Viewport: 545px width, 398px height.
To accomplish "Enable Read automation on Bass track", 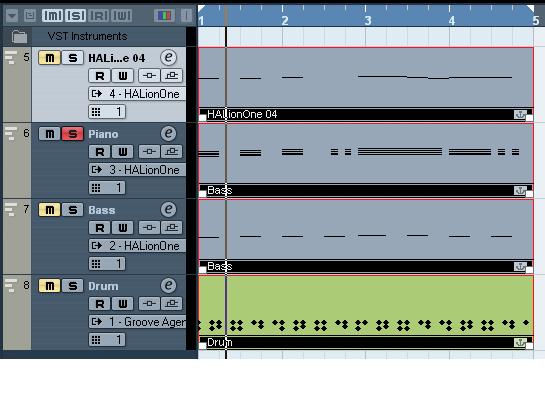I will click(100, 228).
